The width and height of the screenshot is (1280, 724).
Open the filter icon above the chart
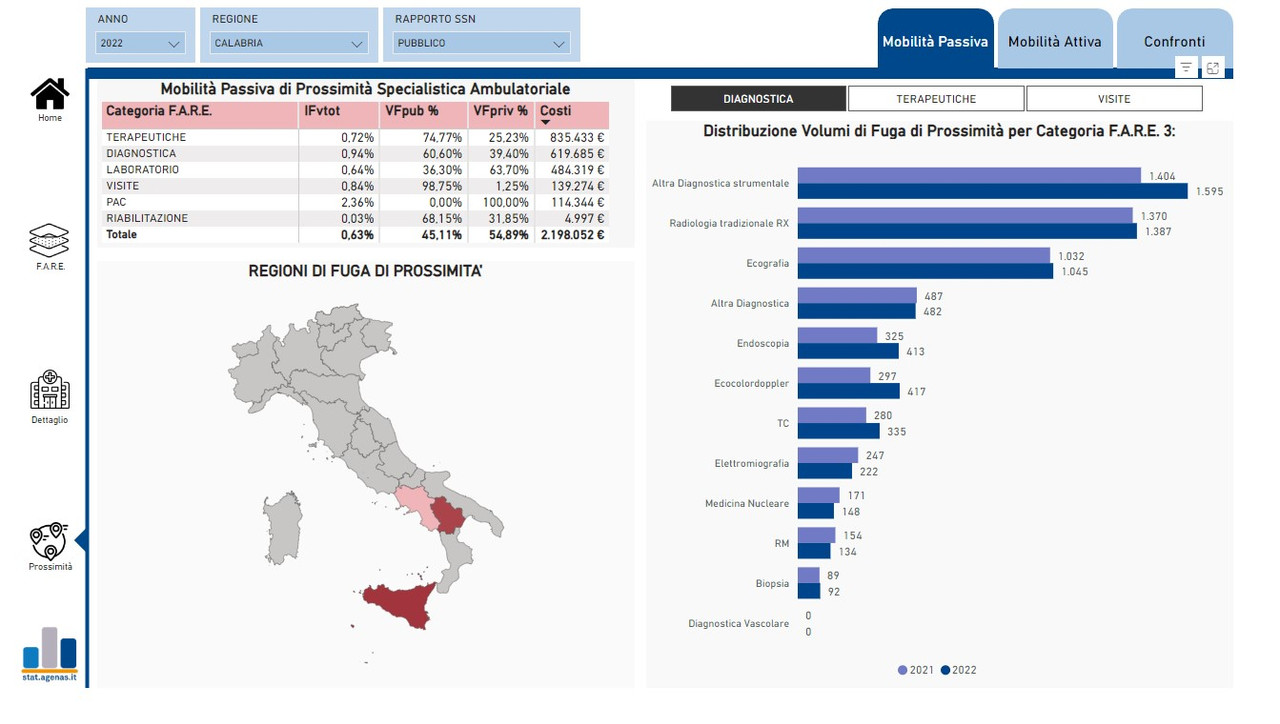(1186, 67)
